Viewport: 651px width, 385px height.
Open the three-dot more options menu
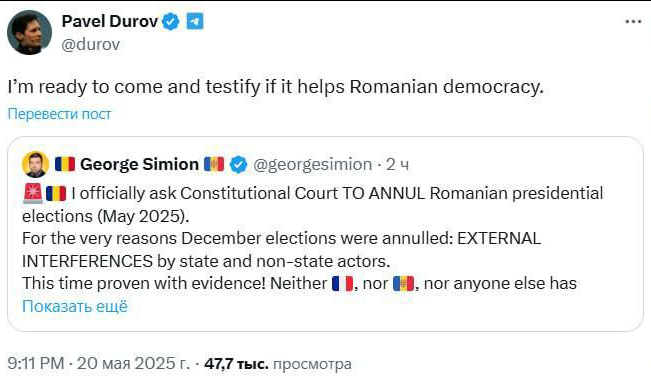(633, 22)
